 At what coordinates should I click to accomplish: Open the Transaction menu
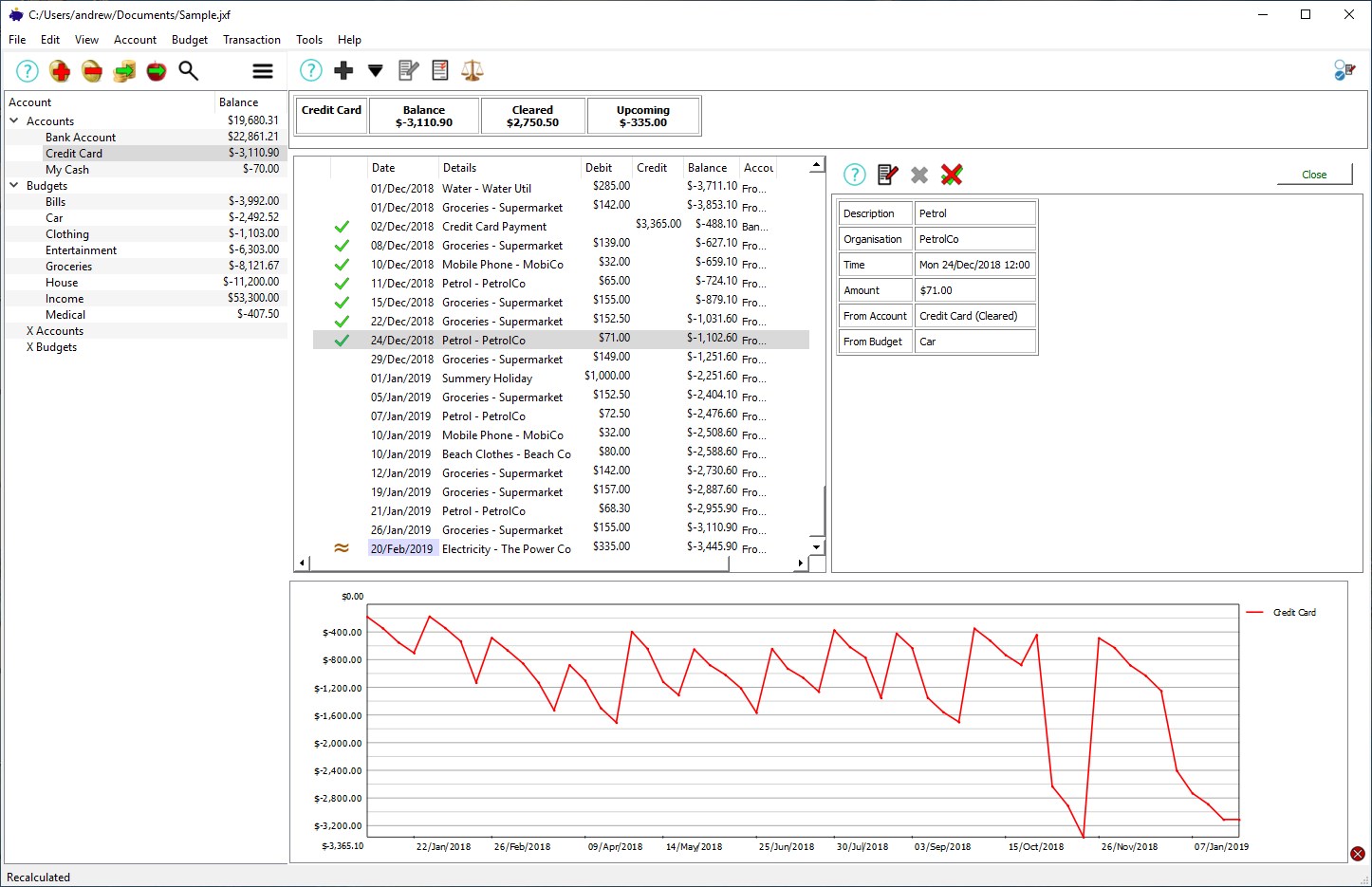251,40
